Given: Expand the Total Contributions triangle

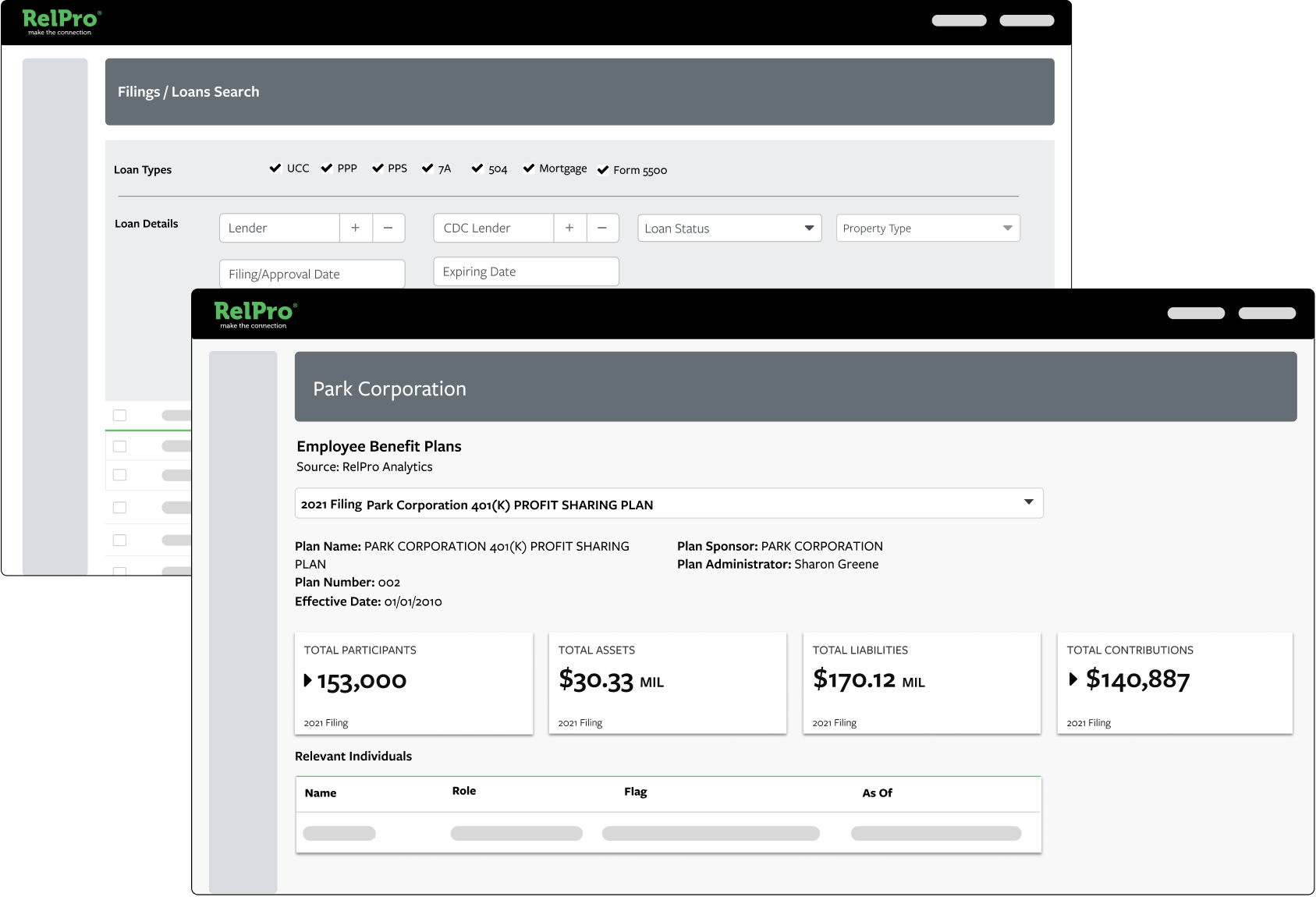Looking at the screenshot, I should [x=1073, y=679].
